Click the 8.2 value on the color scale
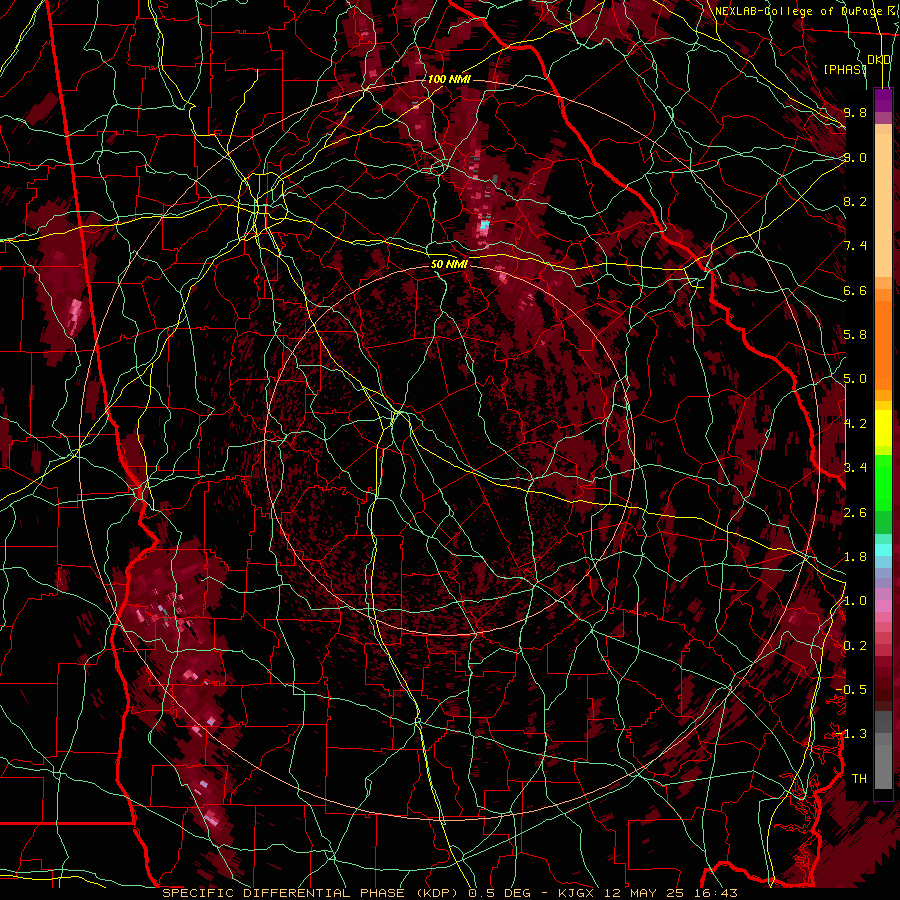 855,201
